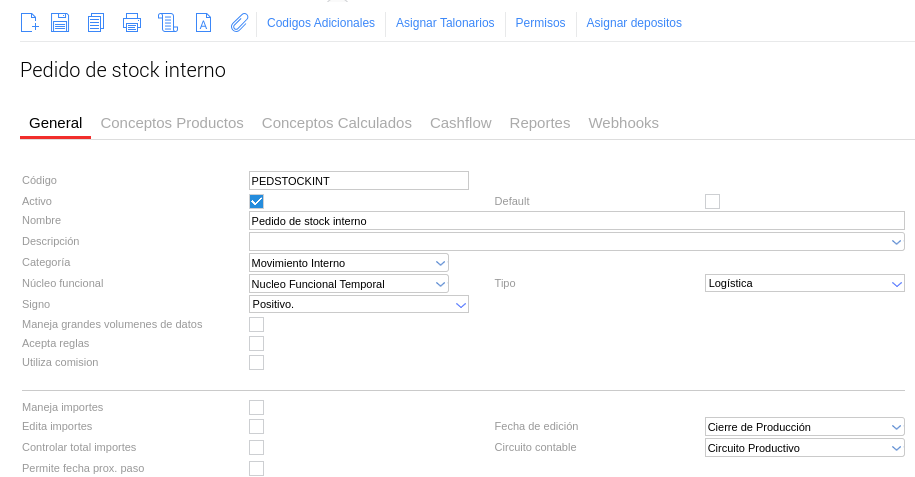This screenshot has height=477, width=915.
Task: Switch to the Conceptos Productos tab
Action: (x=172, y=123)
